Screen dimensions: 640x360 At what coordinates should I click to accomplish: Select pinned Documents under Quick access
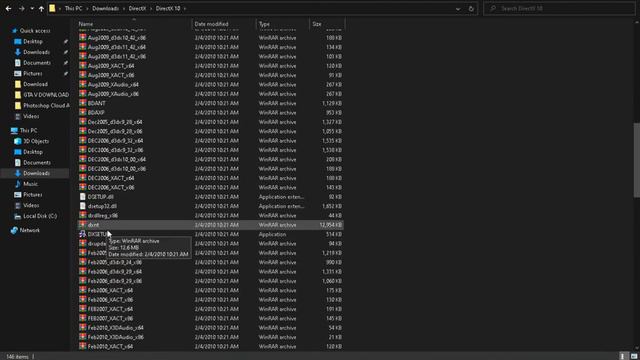[x=37, y=63]
